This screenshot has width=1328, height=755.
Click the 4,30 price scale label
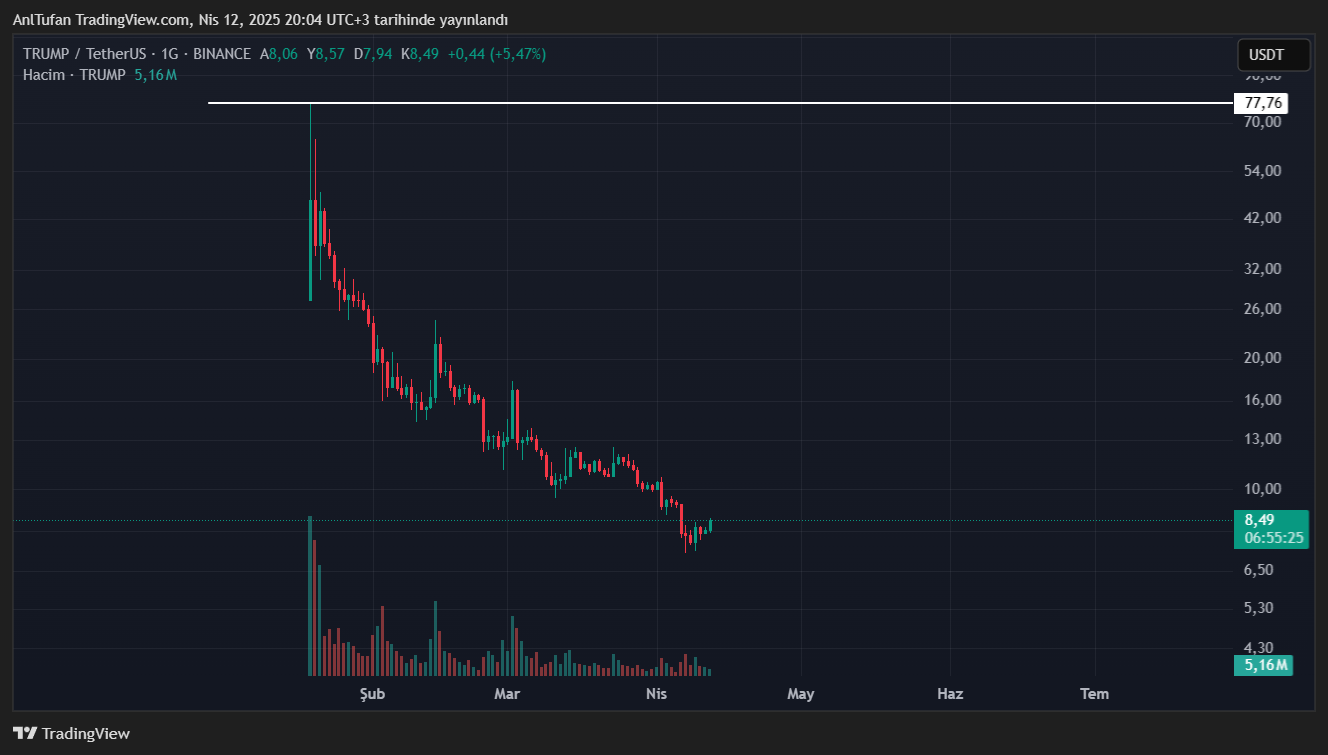point(1259,647)
